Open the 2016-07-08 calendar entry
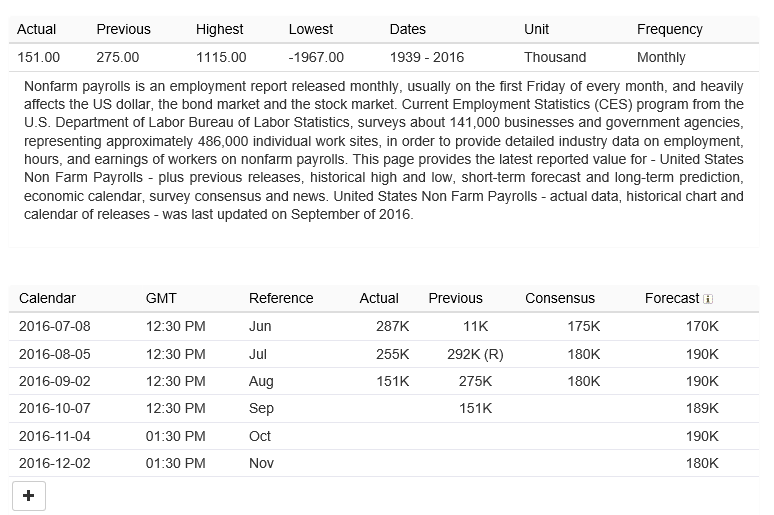 click(x=54, y=326)
